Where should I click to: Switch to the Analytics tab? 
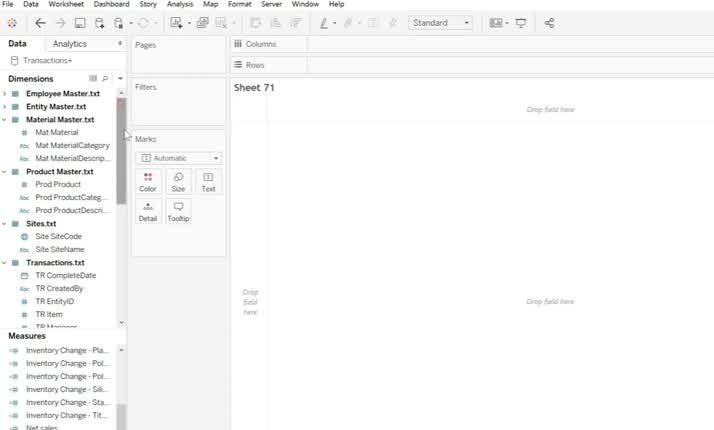pyautogui.click(x=70, y=44)
